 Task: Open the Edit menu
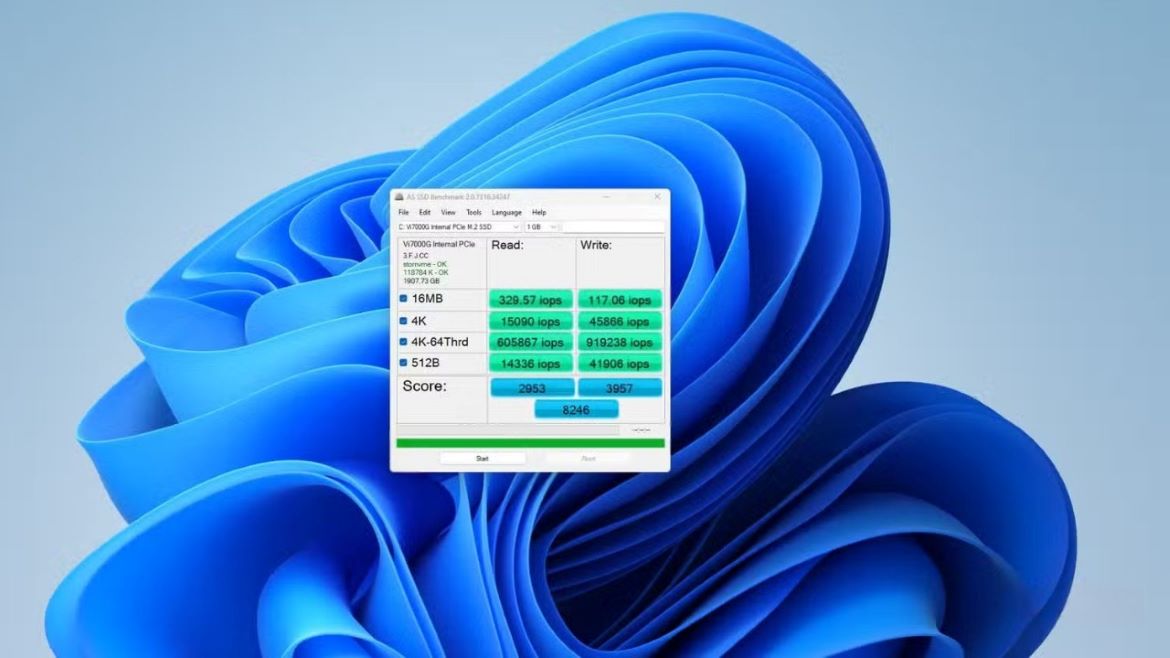click(x=425, y=212)
